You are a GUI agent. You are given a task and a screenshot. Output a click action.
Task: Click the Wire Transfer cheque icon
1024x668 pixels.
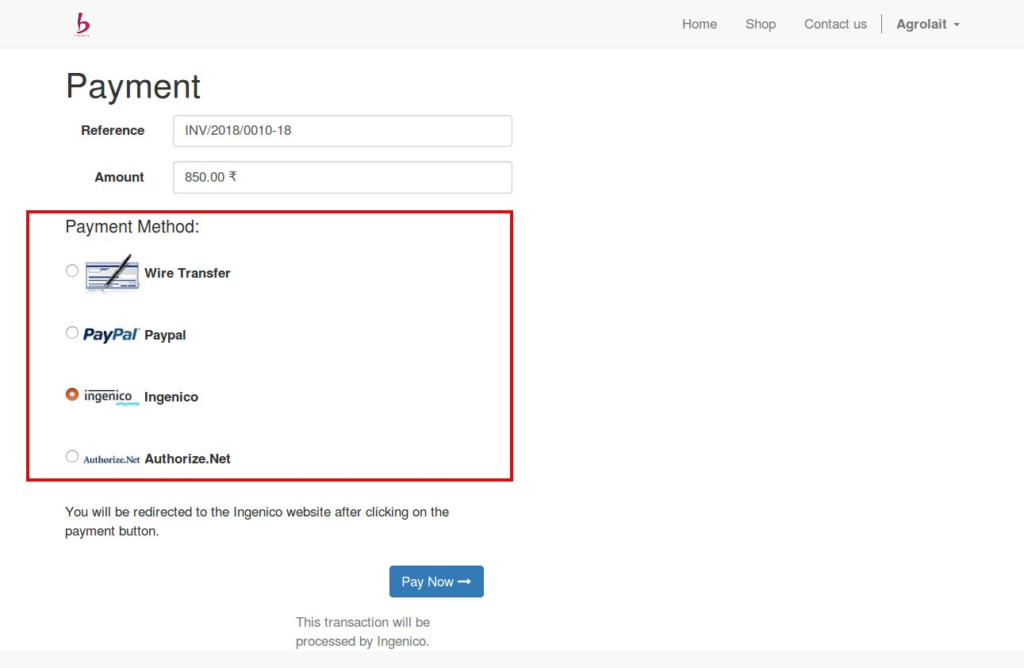[112, 273]
